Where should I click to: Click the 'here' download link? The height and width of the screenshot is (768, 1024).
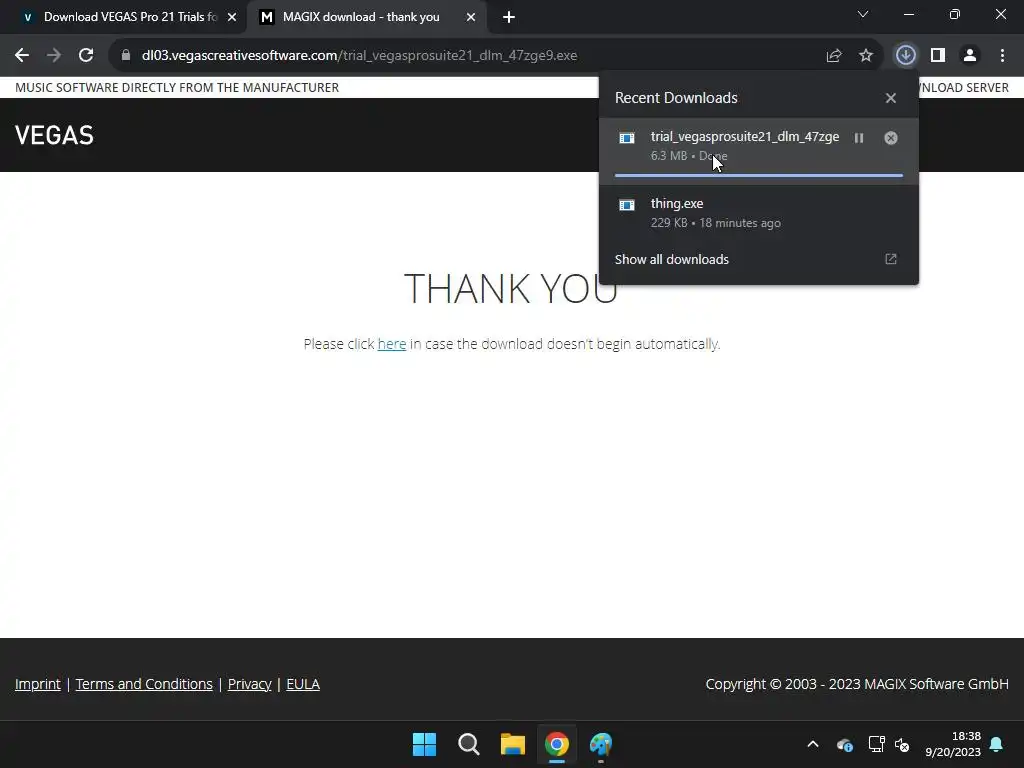(x=392, y=344)
